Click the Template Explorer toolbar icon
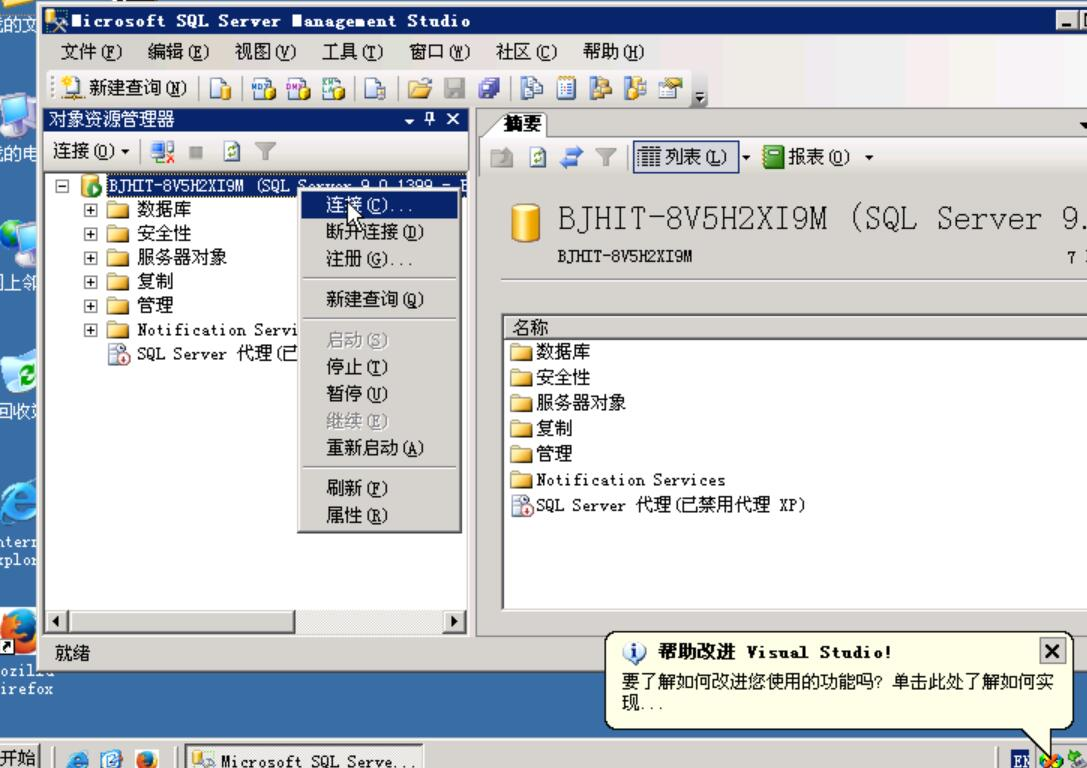Viewport: 1087px width, 768px height. (635, 88)
